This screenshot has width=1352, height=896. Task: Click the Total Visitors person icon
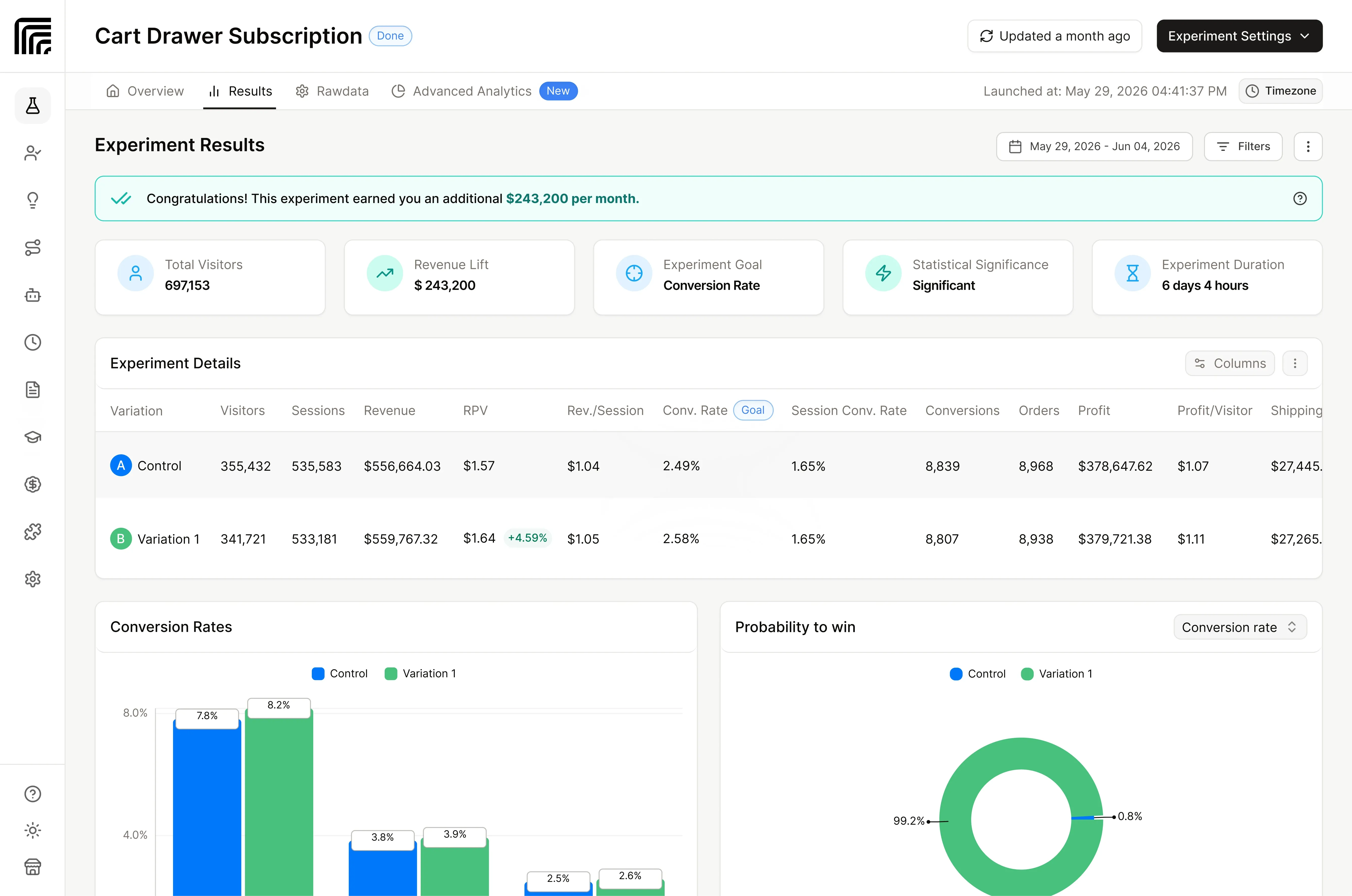click(x=135, y=273)
